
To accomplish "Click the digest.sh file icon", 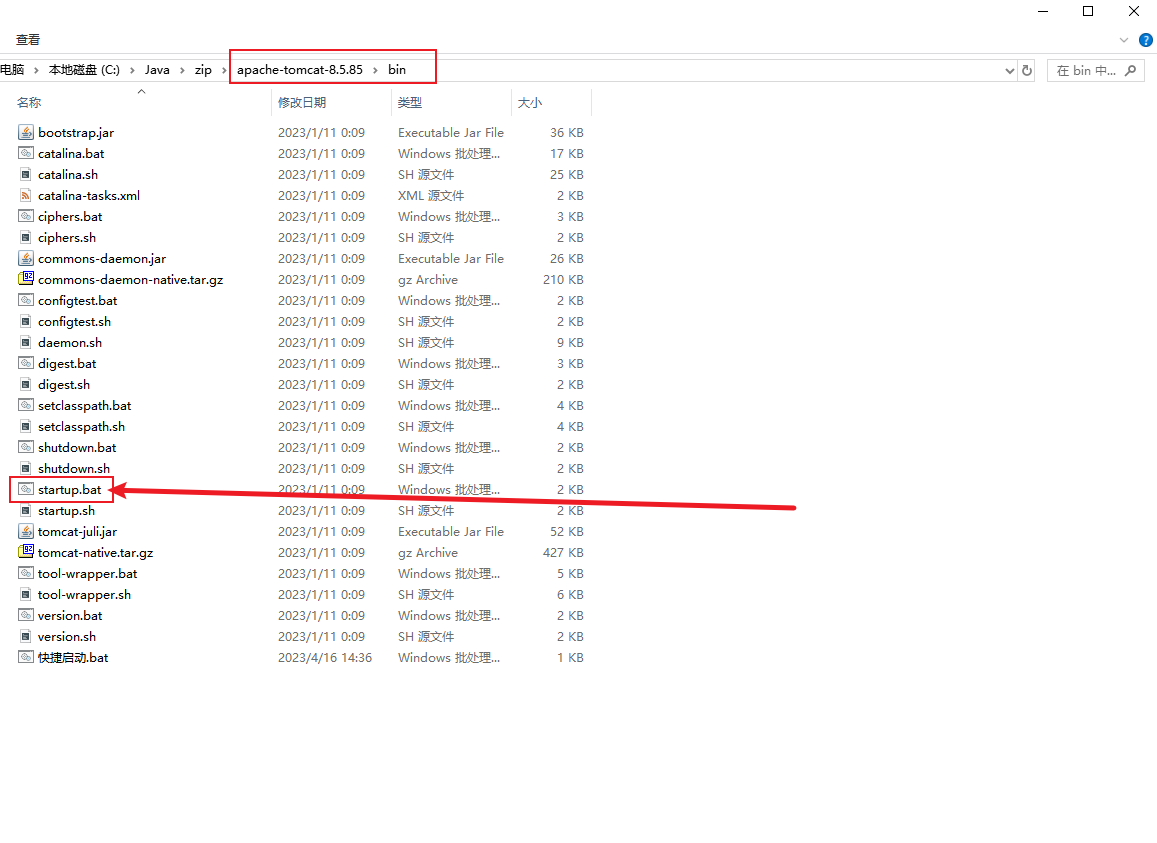I will tap(26, 385).
